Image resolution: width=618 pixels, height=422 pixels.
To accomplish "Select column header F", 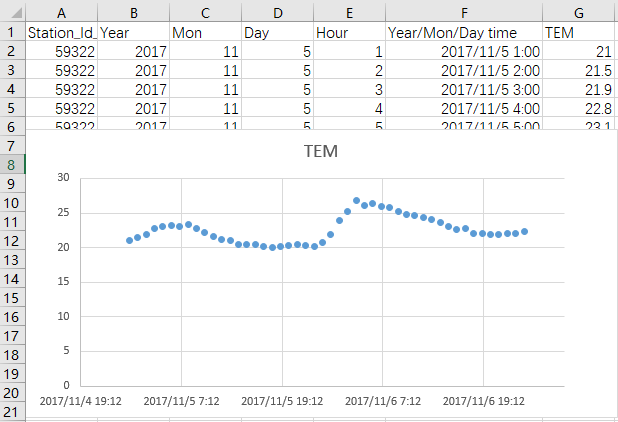I will [463, 12].
